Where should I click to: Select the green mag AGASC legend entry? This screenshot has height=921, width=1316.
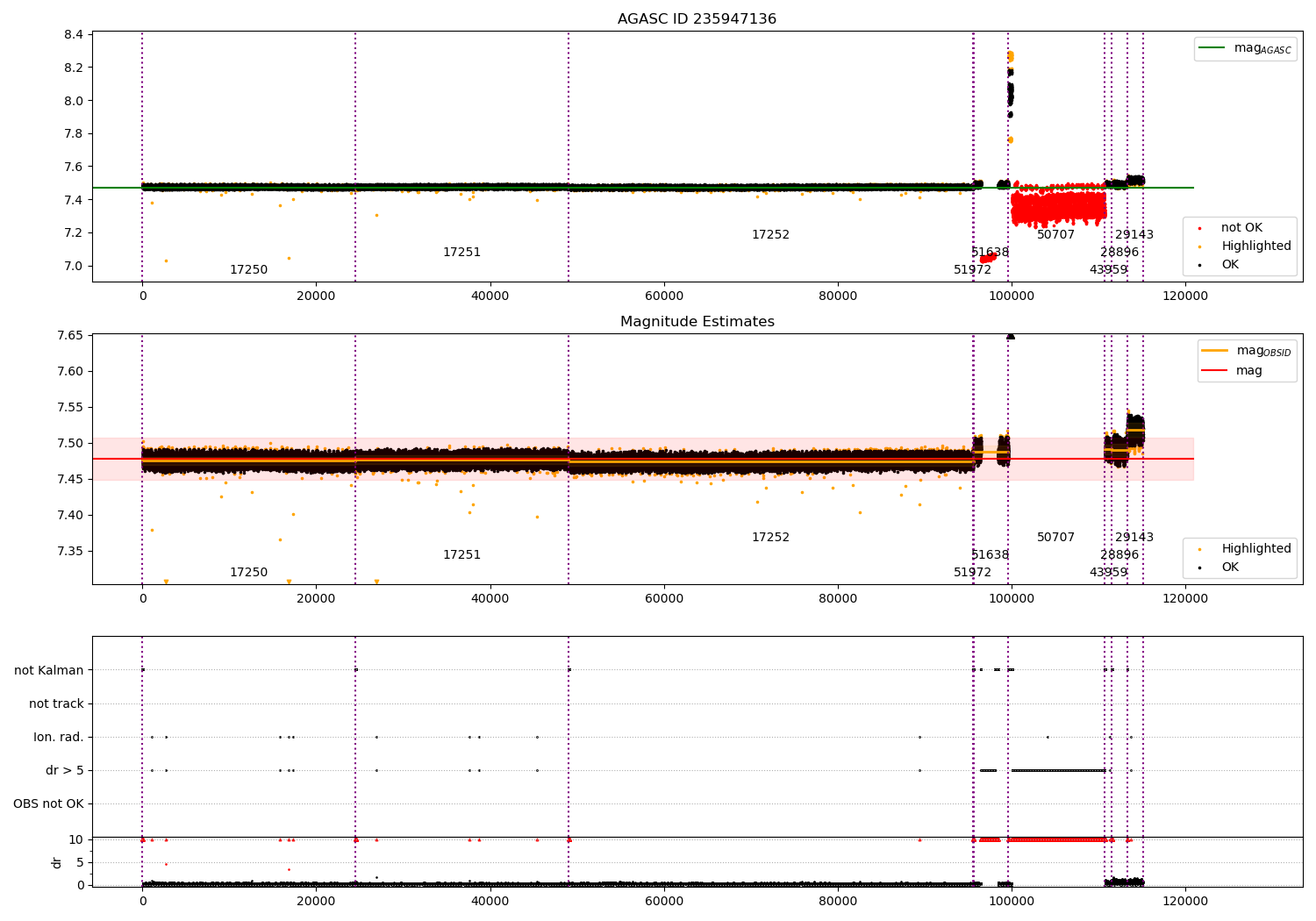1245,48
